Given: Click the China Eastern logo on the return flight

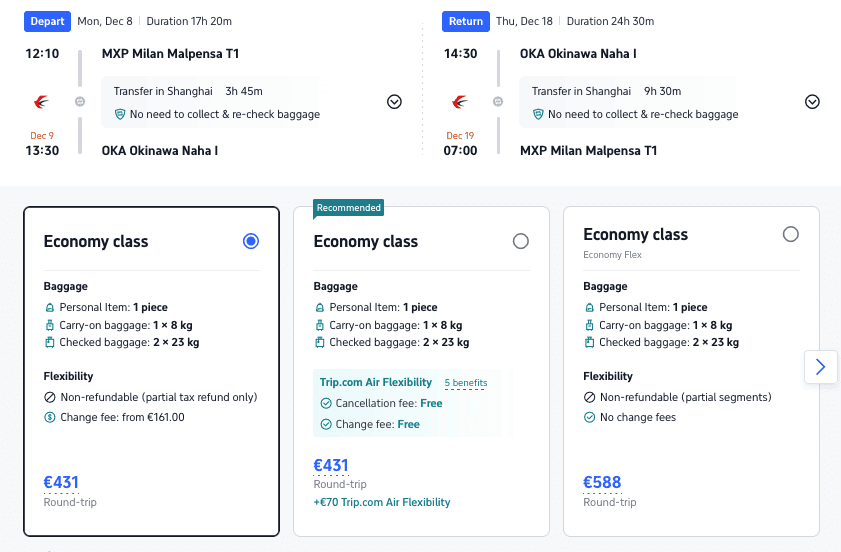Looking at the screenshot, I should click(x=460, y=102).
